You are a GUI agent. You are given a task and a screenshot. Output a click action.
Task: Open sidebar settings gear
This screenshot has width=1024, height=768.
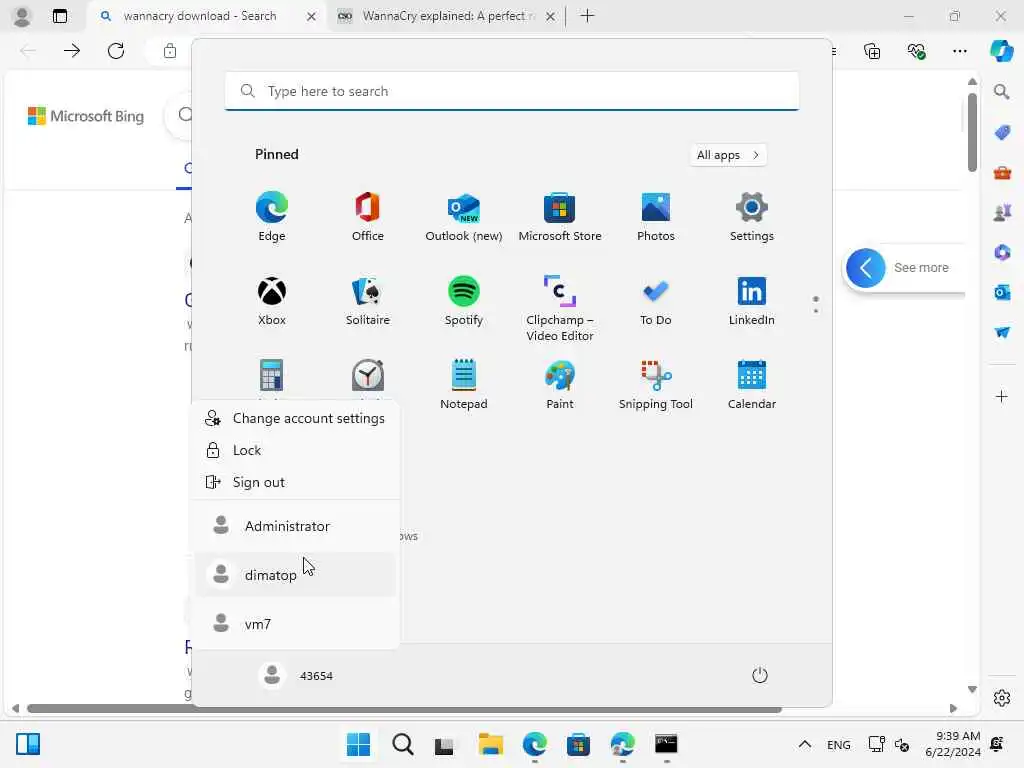[x=1002, y=698]
